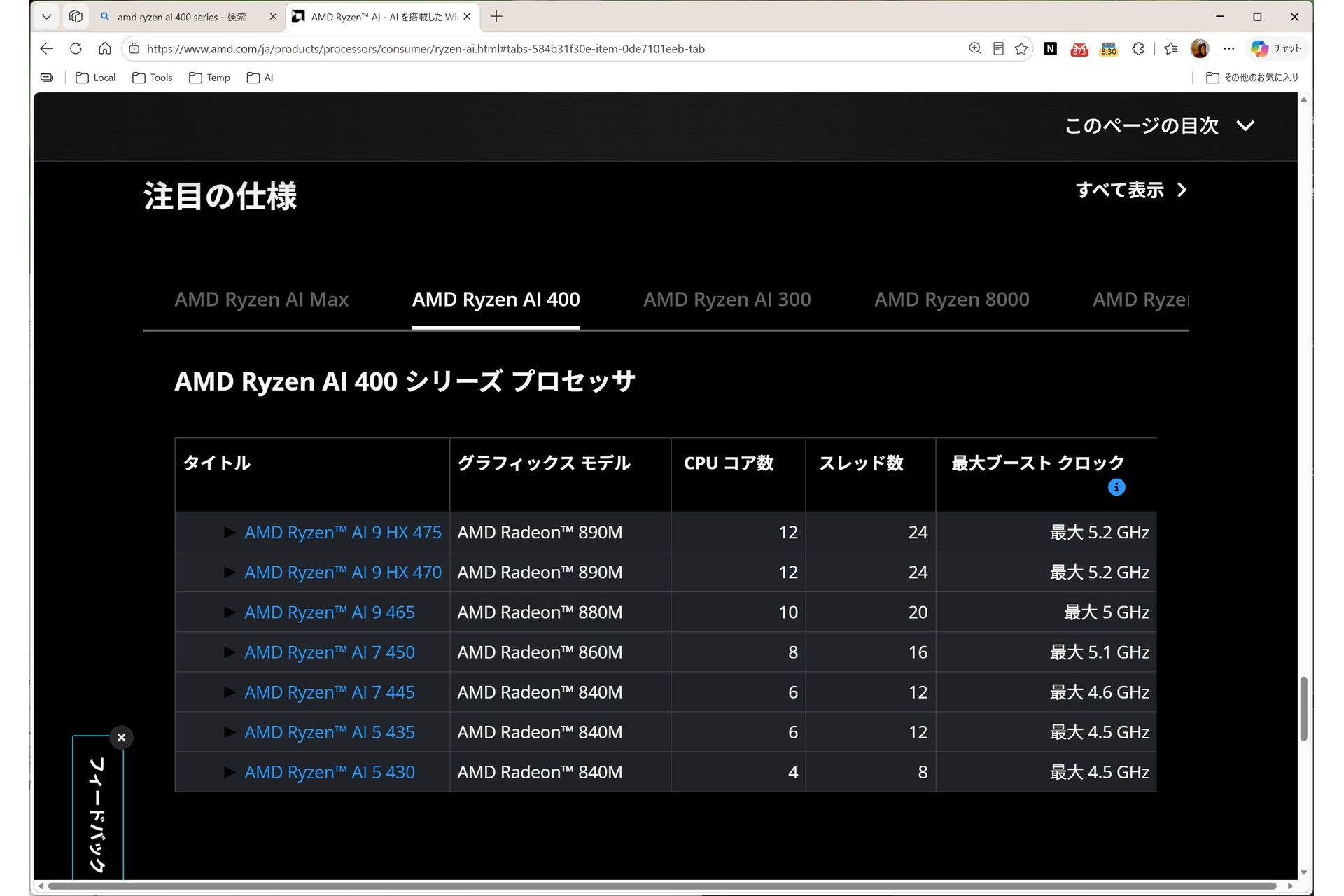Show info for 最大ブースト クロック
This screenshot has width=1344, height=896.
1116,487
